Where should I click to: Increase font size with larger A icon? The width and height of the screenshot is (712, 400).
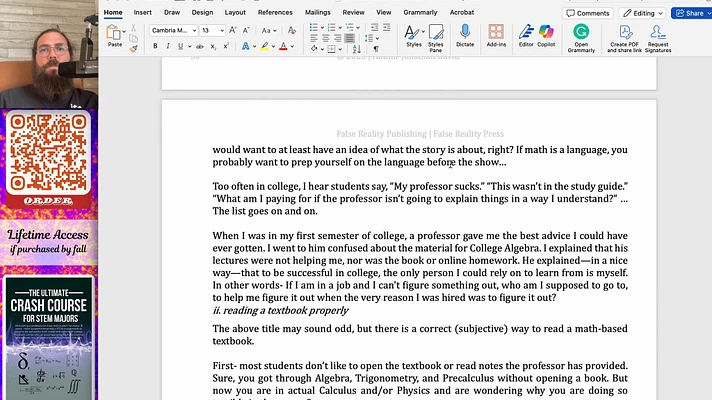[232, 30]
